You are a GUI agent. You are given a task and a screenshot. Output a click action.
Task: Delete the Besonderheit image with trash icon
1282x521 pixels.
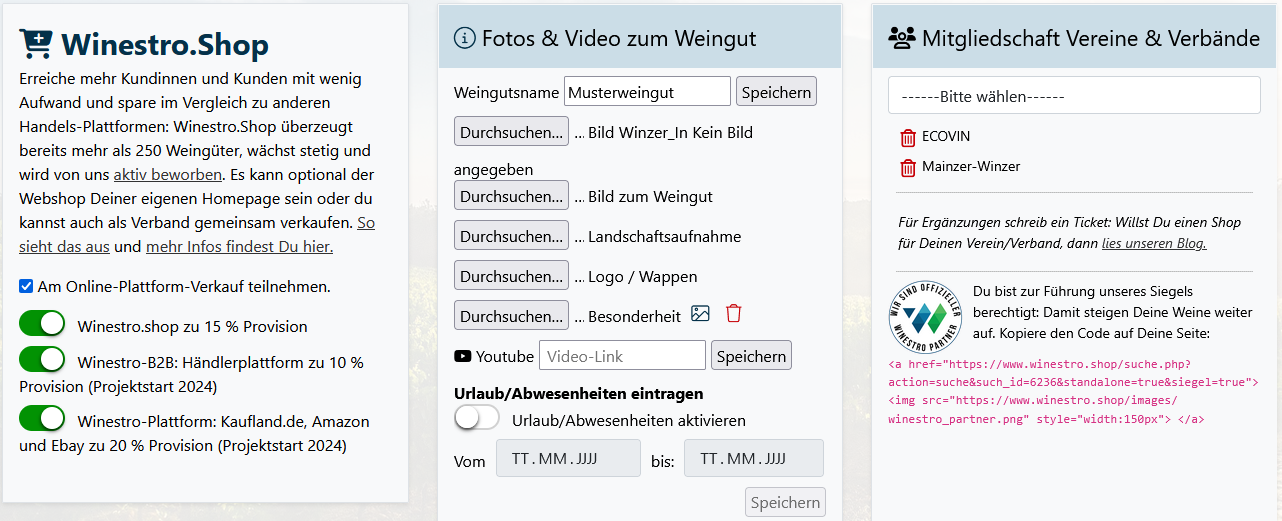click(734, 314)
